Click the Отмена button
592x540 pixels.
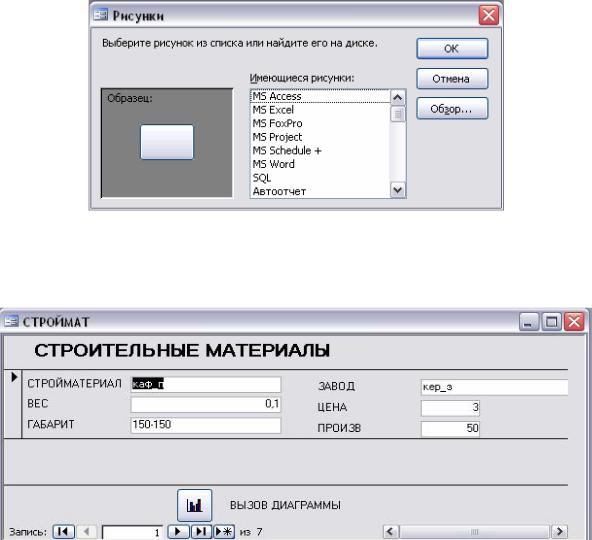pos(452,79)
